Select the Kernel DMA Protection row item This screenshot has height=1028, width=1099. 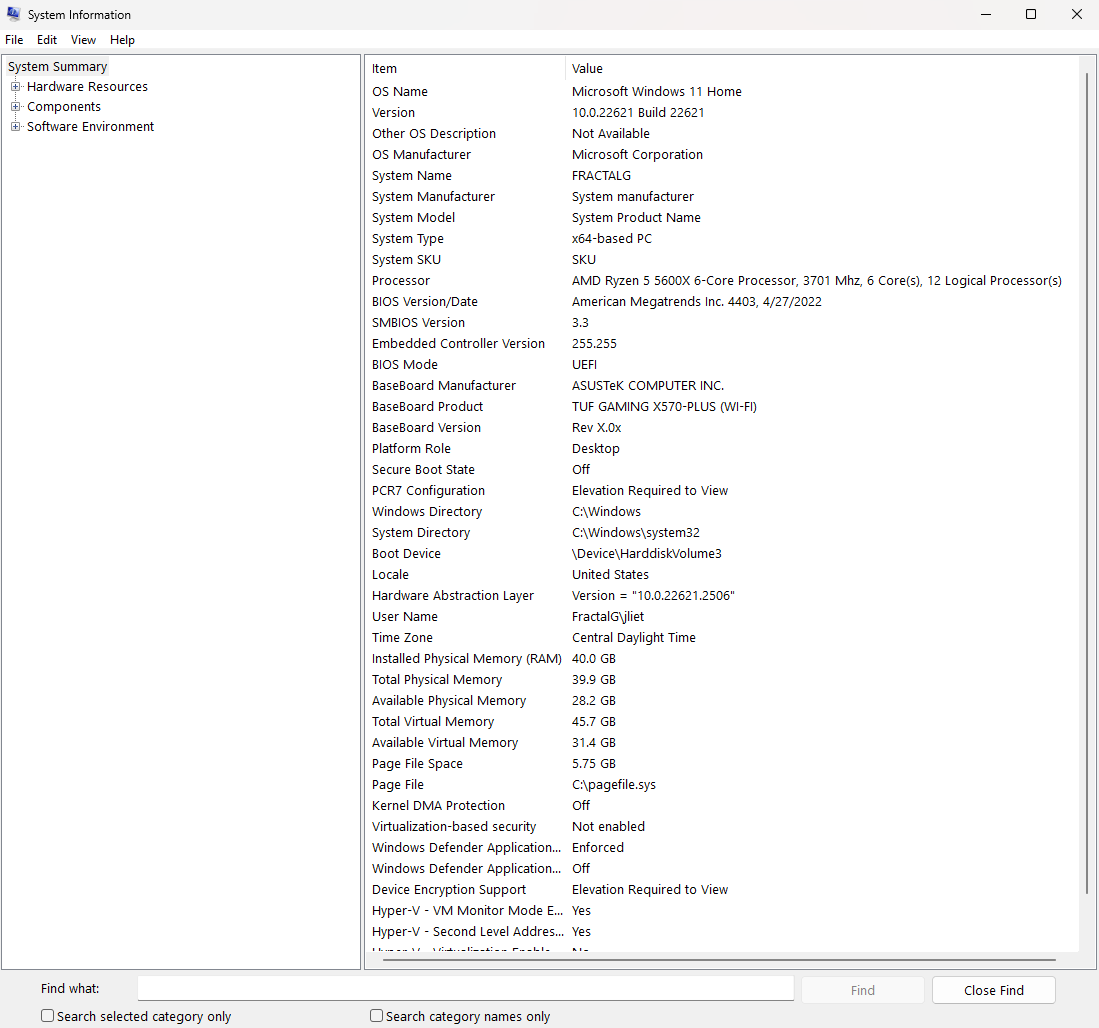click(438, 806)
